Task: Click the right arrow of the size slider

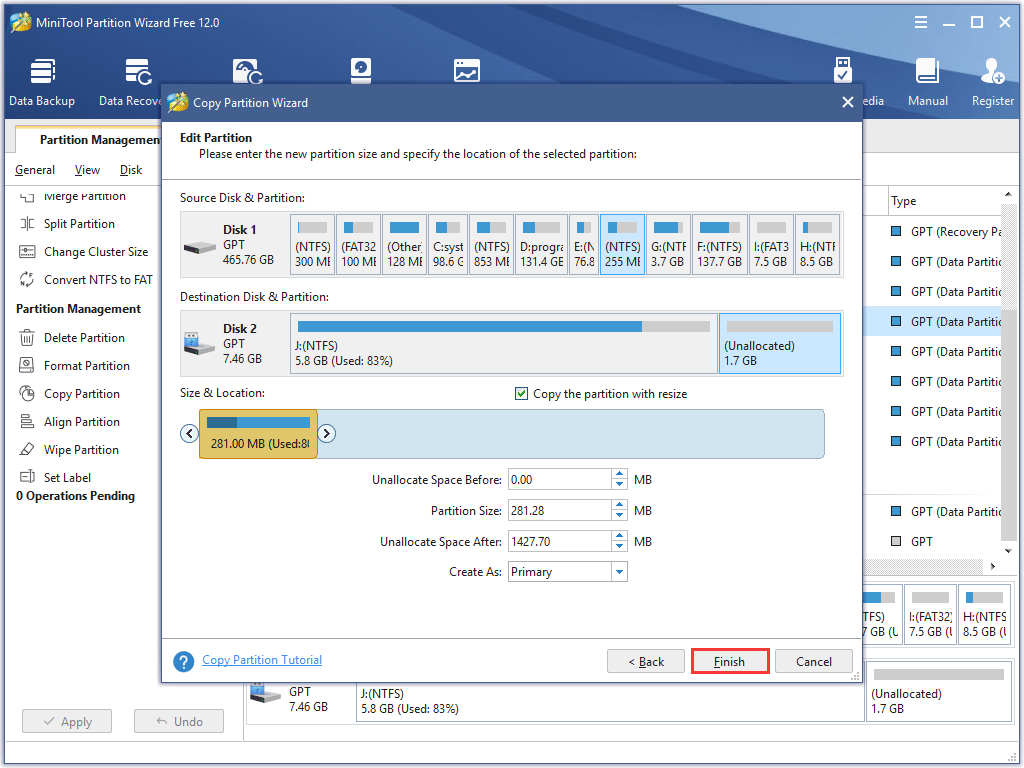Action: [x=327, y=433]
